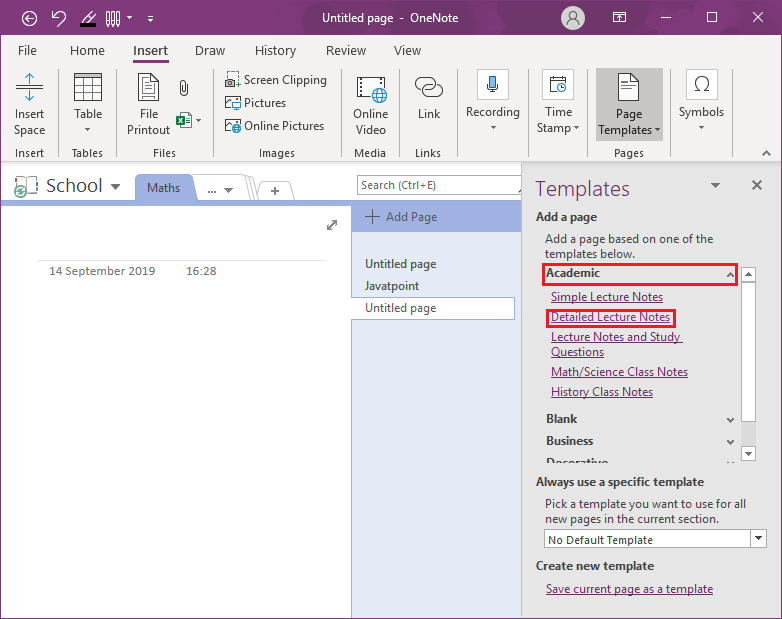Open the No Default Template combo box
Viewport: 782px width, 619px height.
[x=655, y=539]
